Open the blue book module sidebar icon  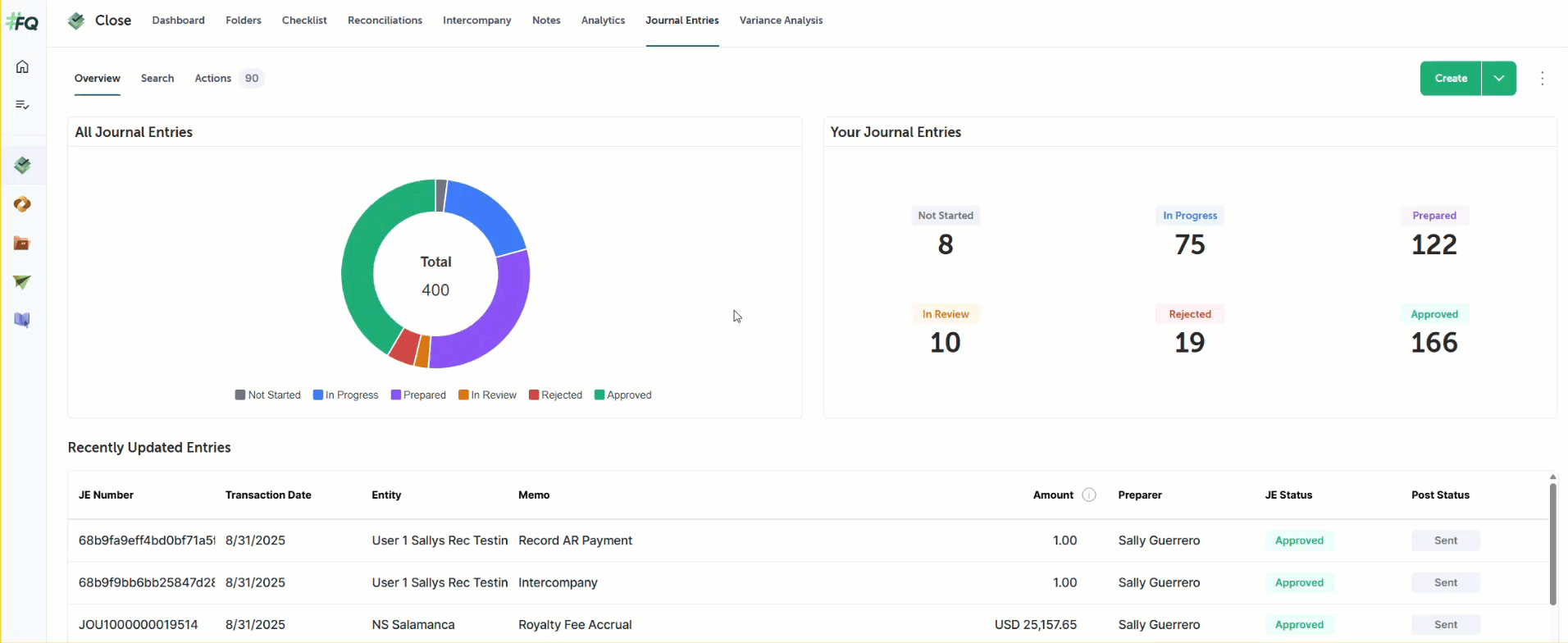22,320
